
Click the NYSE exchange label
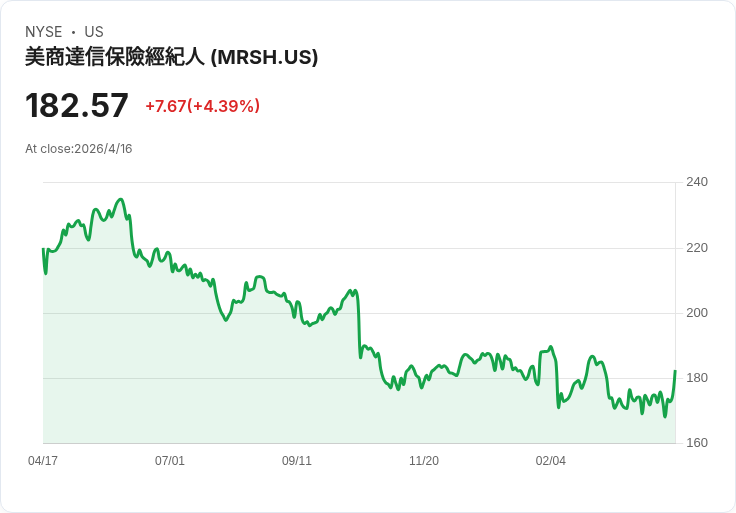coord(44,31)
